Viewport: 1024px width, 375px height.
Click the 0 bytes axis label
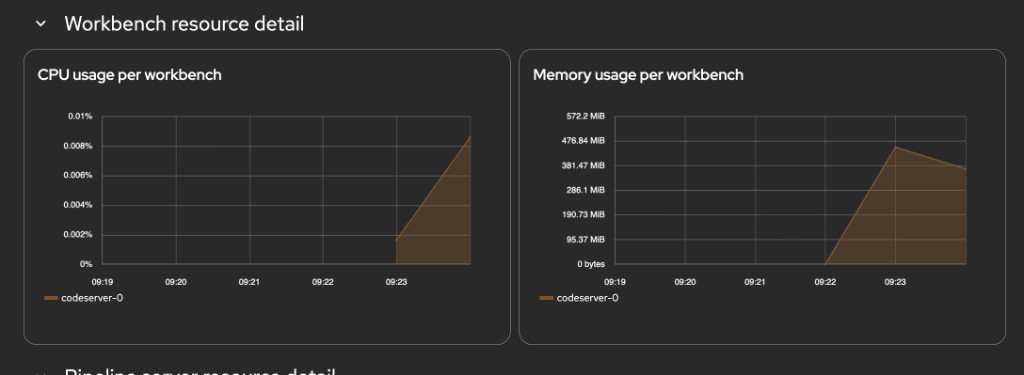coord(591,265)
